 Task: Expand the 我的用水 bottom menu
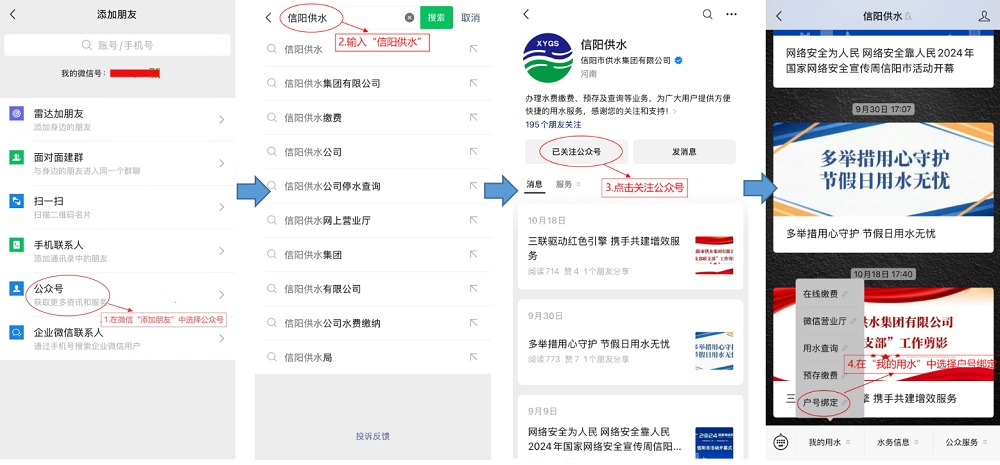[828, 441]
